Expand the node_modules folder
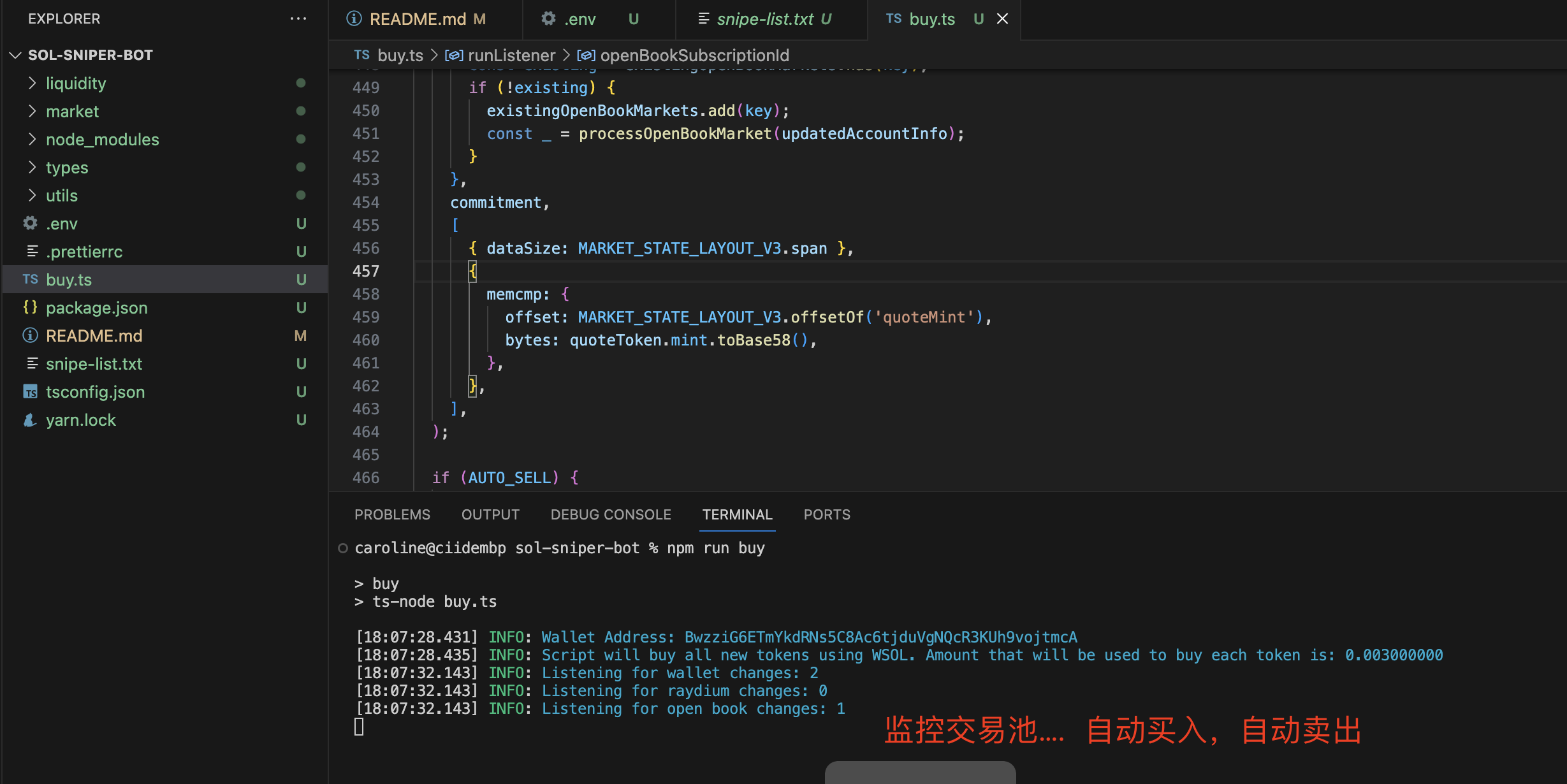 point(33,139)
